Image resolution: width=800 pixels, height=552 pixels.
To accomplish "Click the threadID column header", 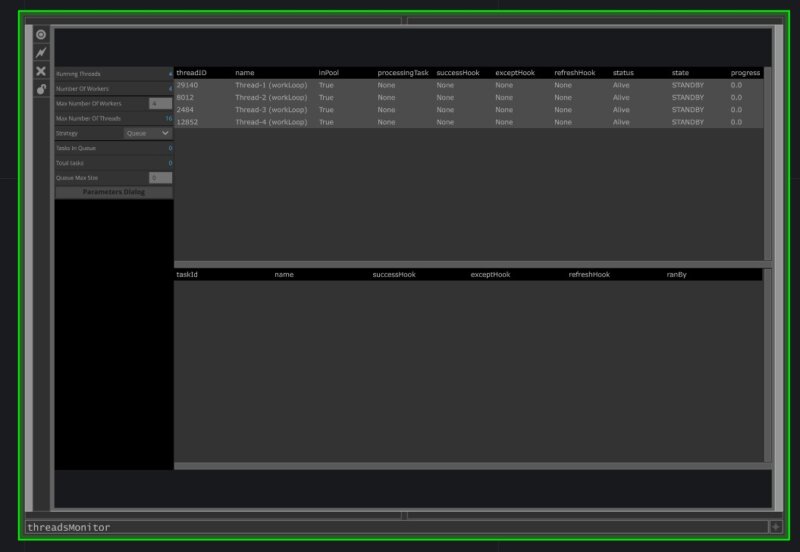I will pyautogui.click(x=191, y=72).
